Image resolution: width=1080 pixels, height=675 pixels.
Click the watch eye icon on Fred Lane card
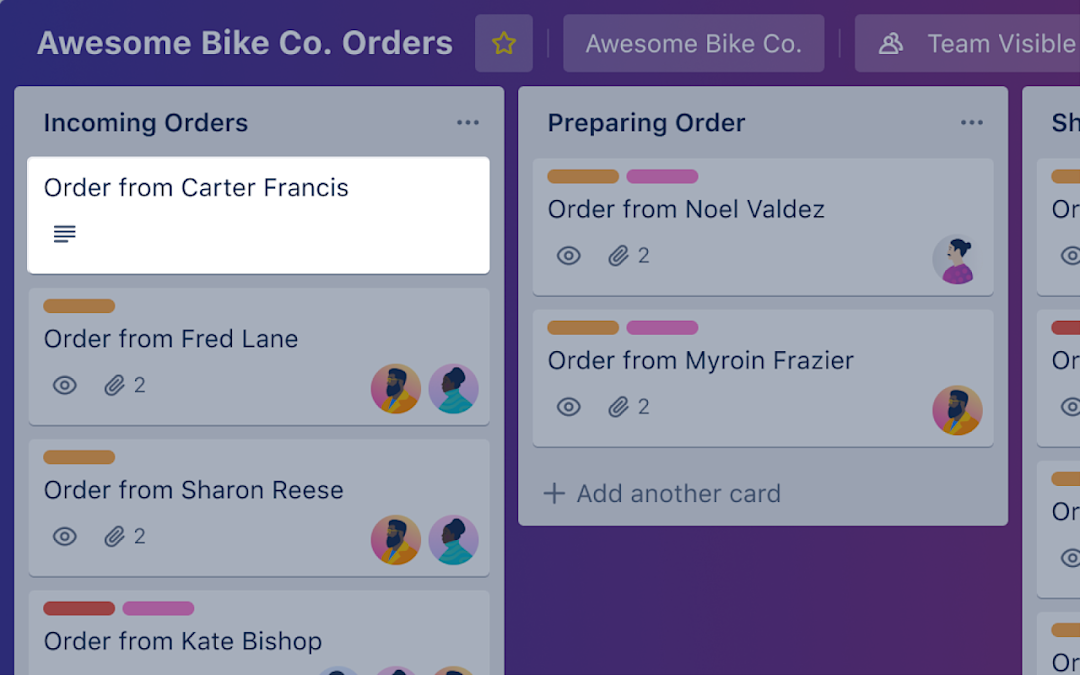64,385
